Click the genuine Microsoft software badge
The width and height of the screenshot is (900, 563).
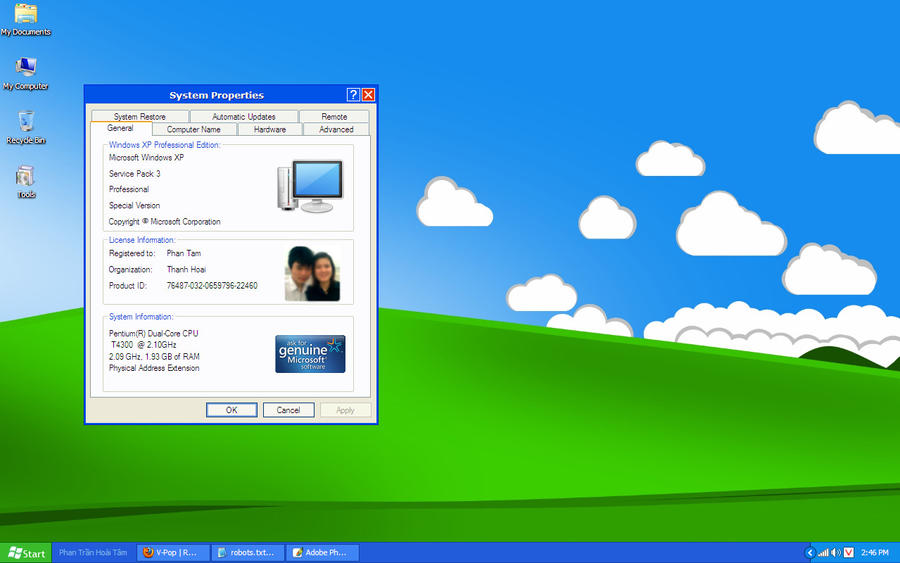[x=310, y=354]
